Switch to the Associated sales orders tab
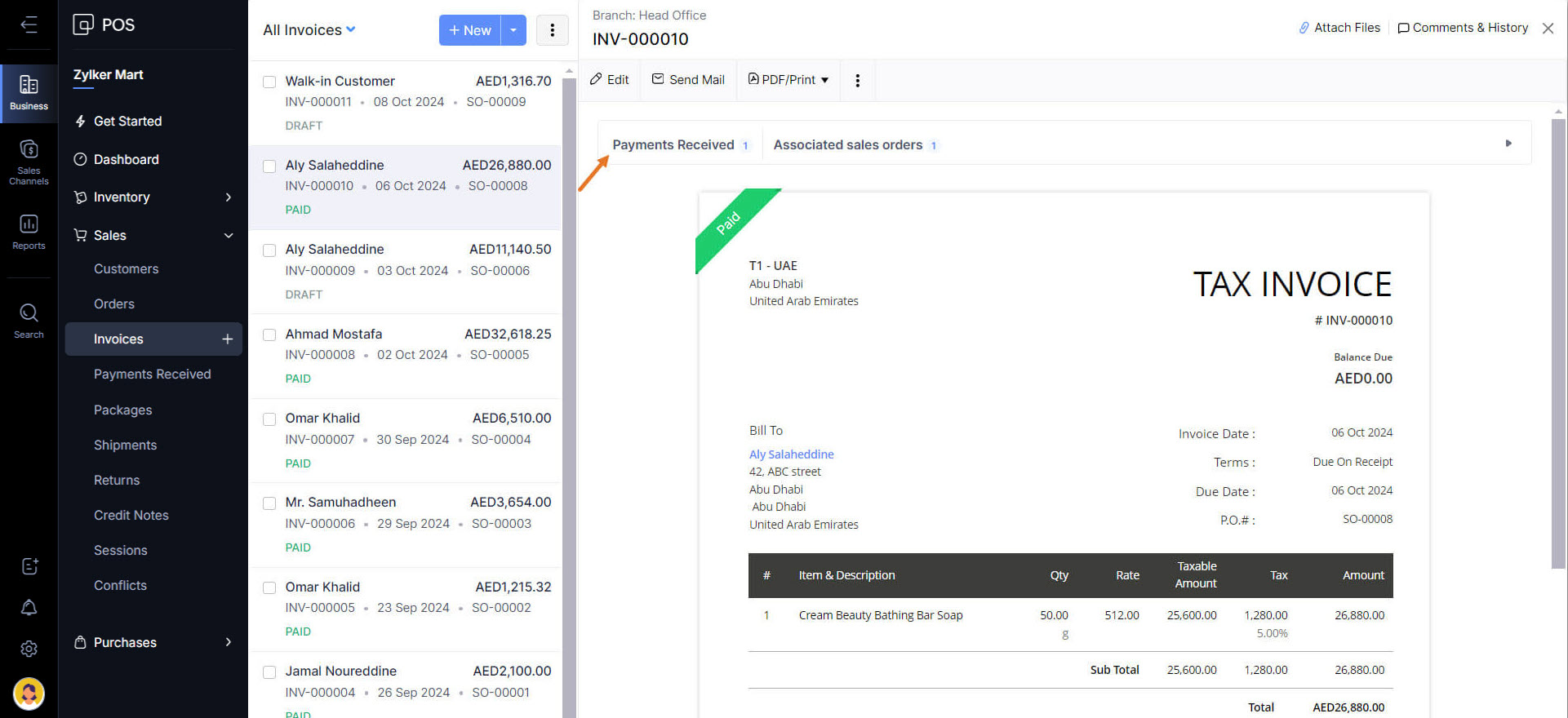Screen dimensions: 1568x718 point(848,145)
